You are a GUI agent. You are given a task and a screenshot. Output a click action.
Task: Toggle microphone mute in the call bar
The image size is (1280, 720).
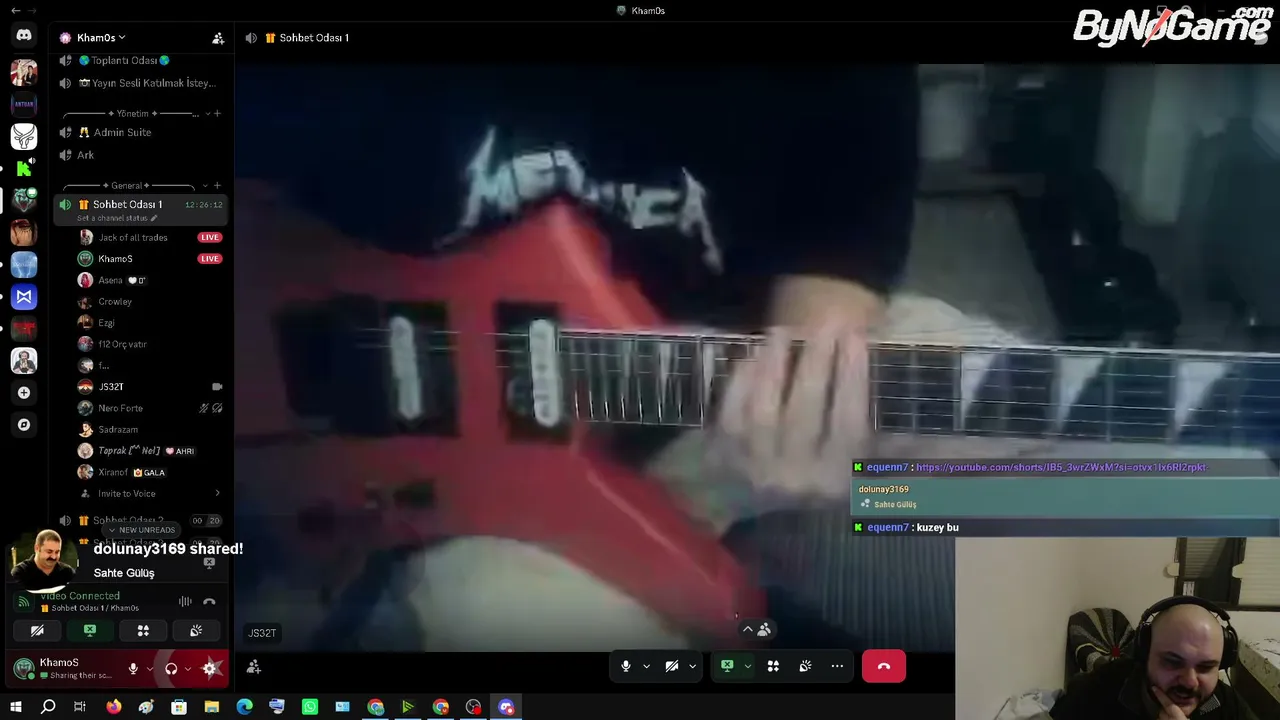click(x=626, y=666)
